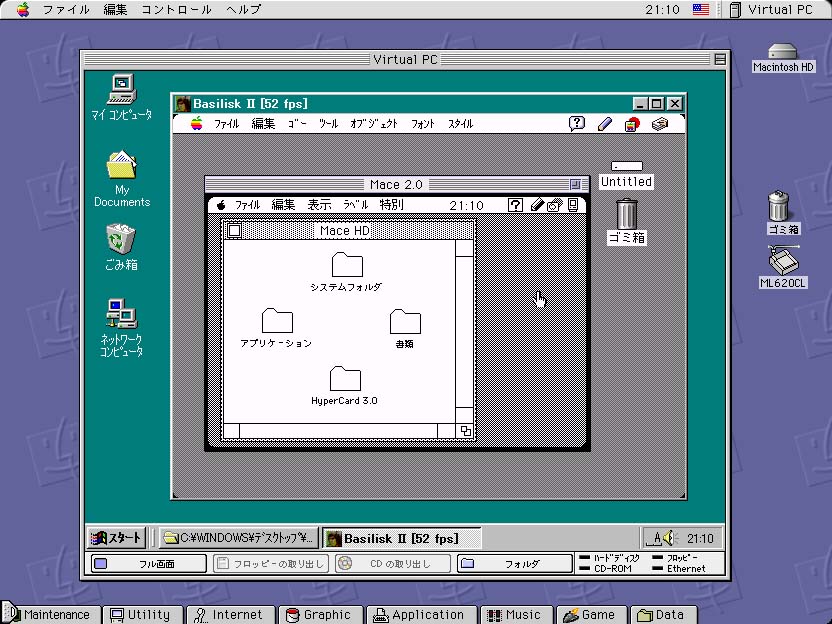Viewport: 832px width, 624px height.
Task: Click the US flag keyboard menu icon
Action: pos(701,10)
